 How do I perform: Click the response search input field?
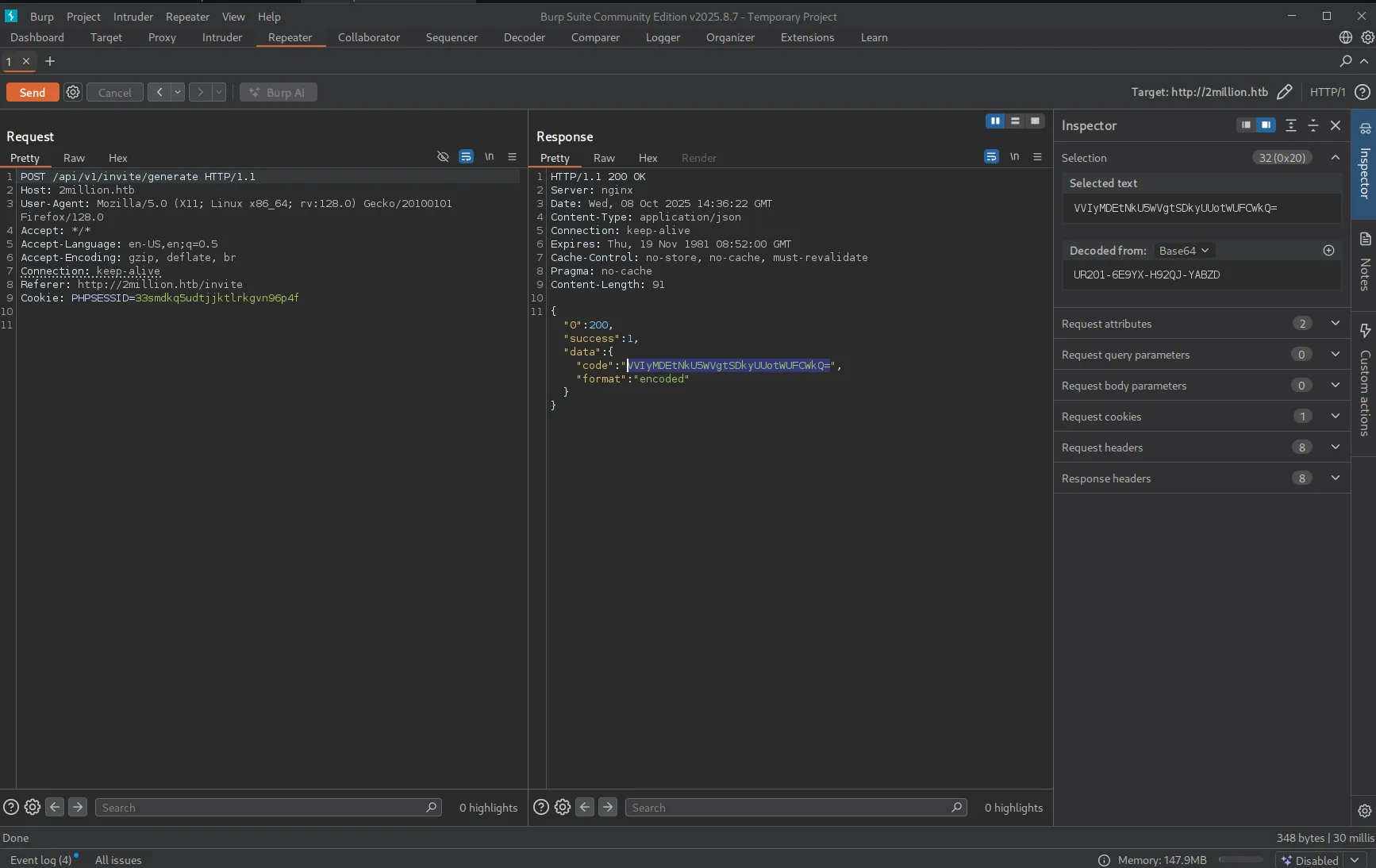click(789, 807)
